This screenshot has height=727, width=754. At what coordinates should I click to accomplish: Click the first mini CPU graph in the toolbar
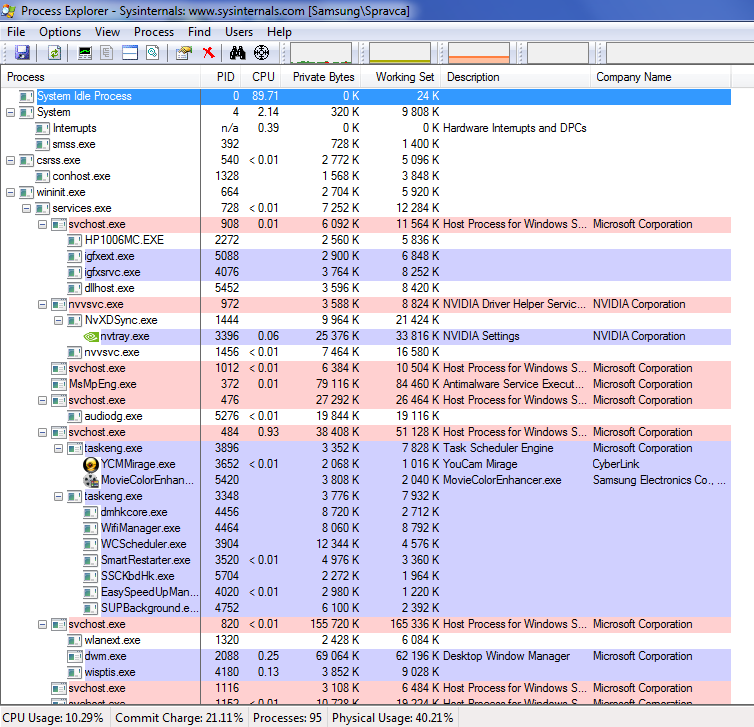[320, 53]
